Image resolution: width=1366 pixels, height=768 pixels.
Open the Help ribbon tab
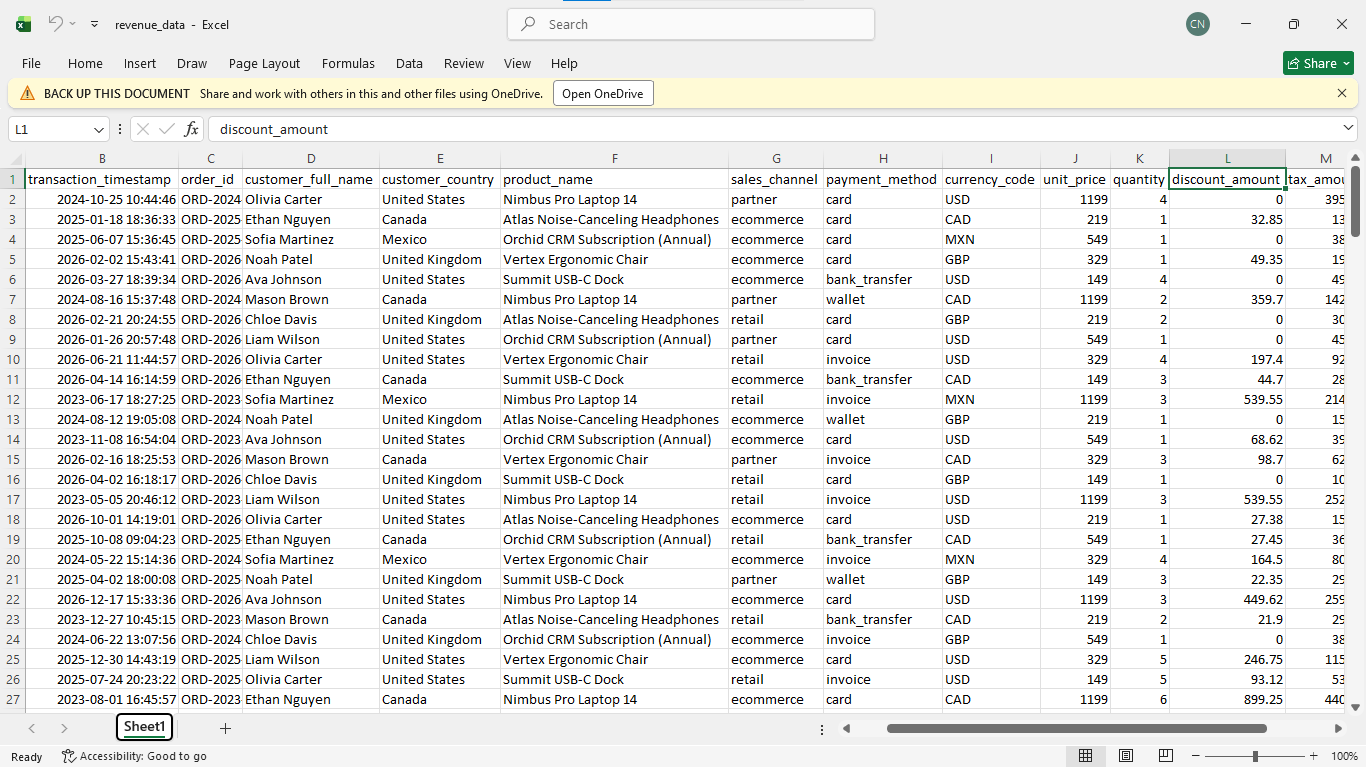click(x=564, y=63)
